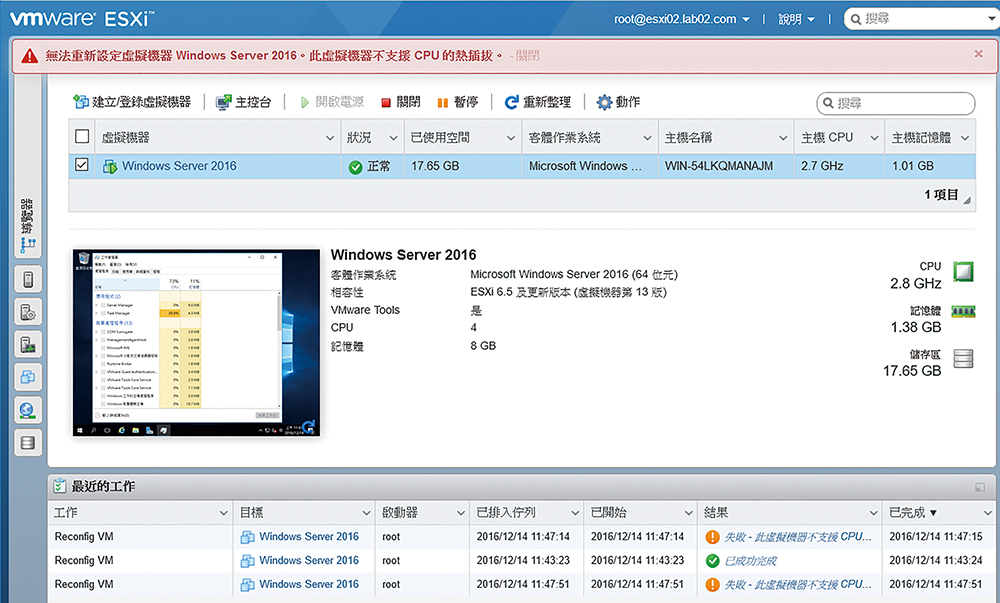Screen dimensions: 1000x603
Task: Open the Windows Server 2016 console thumbnail
Action: 196,343
